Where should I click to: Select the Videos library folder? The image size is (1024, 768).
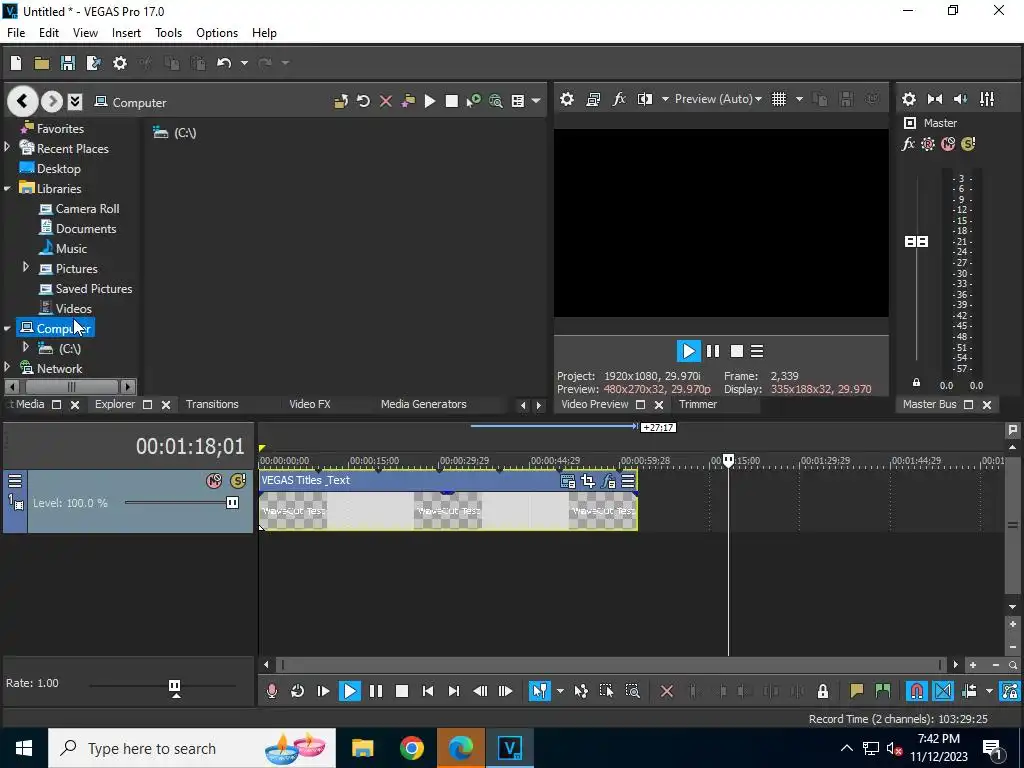73,308
